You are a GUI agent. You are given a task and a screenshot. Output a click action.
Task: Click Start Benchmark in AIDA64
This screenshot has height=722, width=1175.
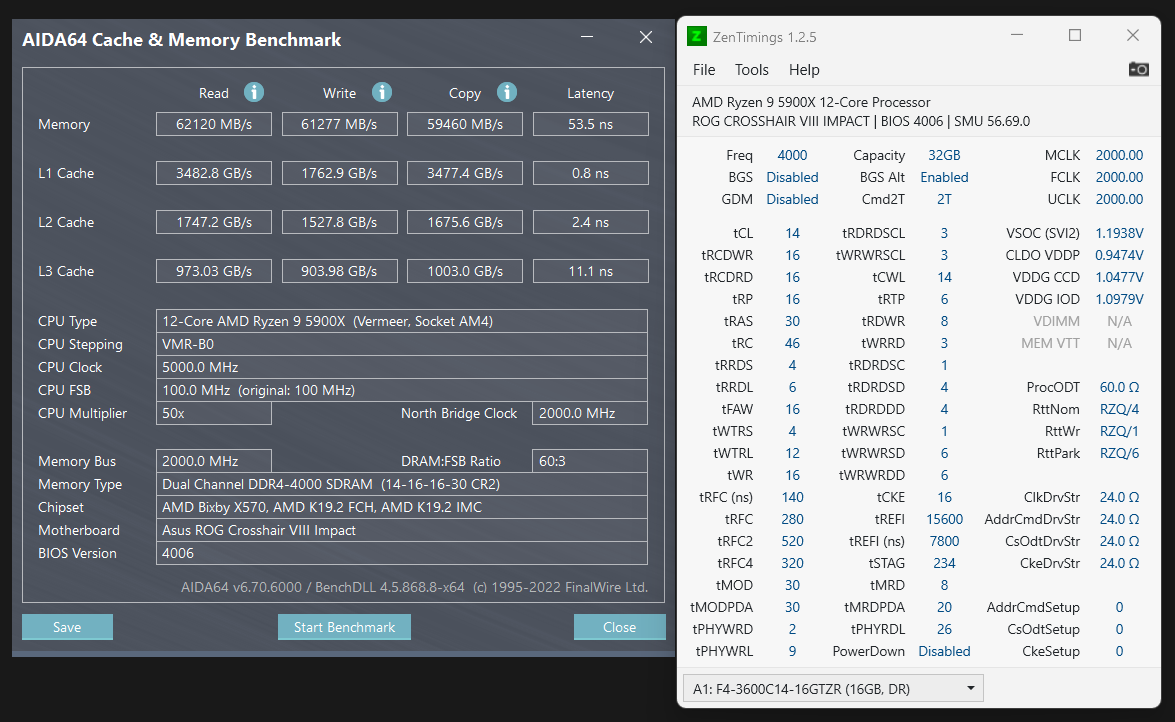coord(344,627)
